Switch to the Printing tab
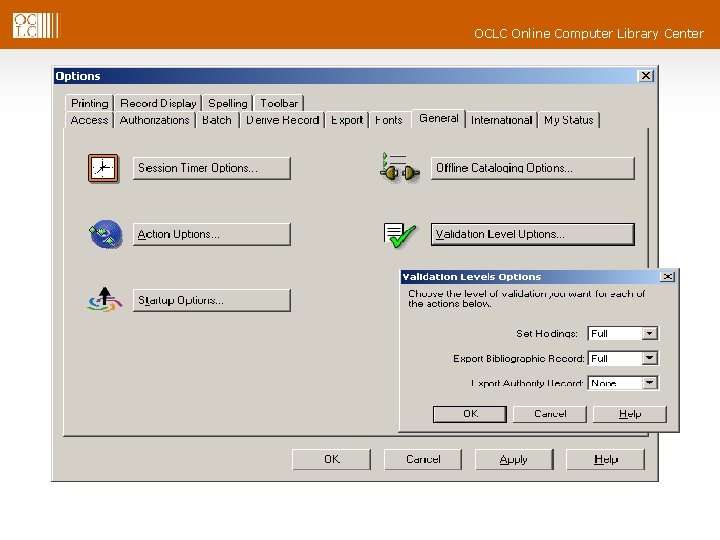 pyautogui.click(x=90, y=103)
